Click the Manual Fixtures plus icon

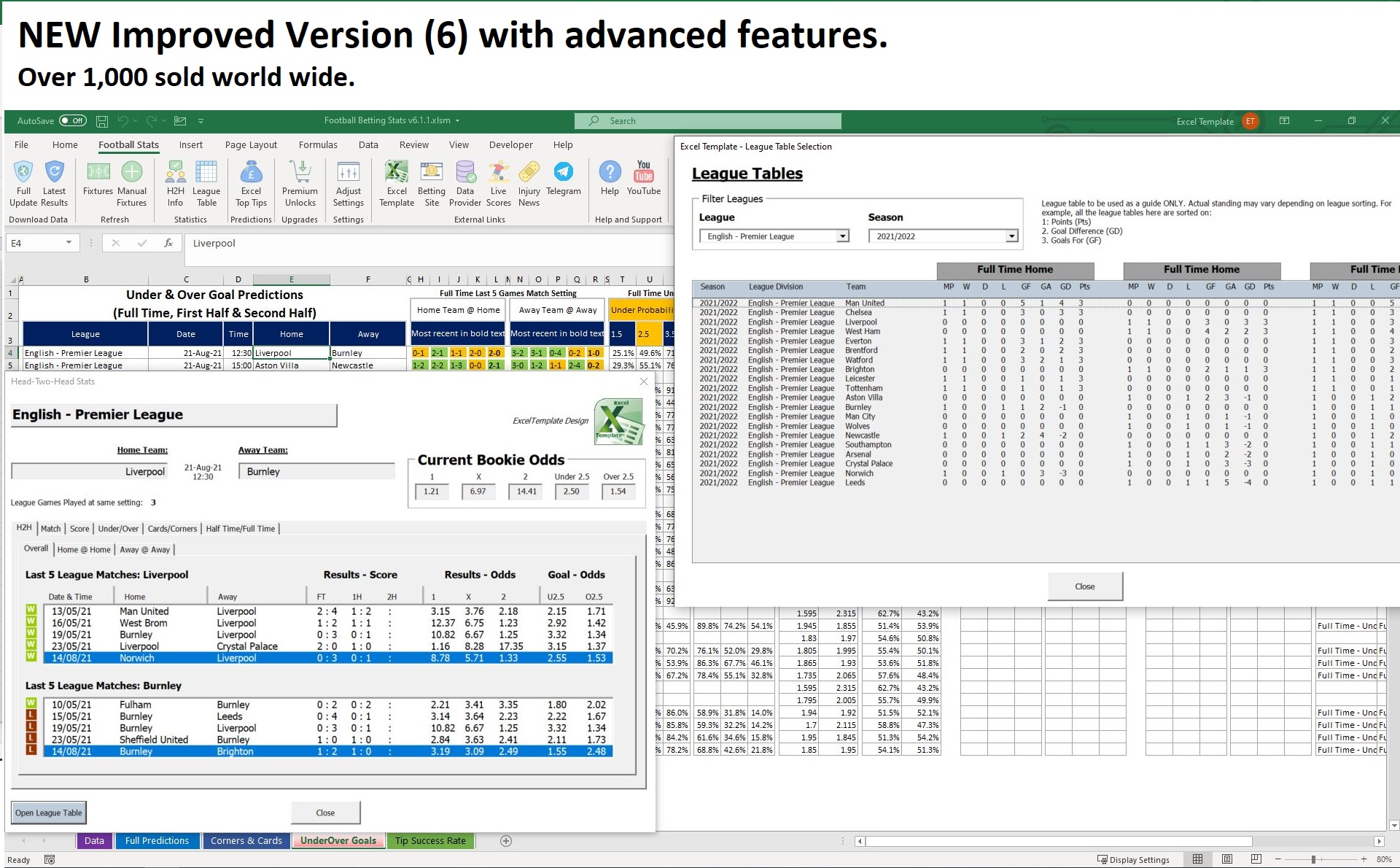pyautogui.click(x=131, y=173)
